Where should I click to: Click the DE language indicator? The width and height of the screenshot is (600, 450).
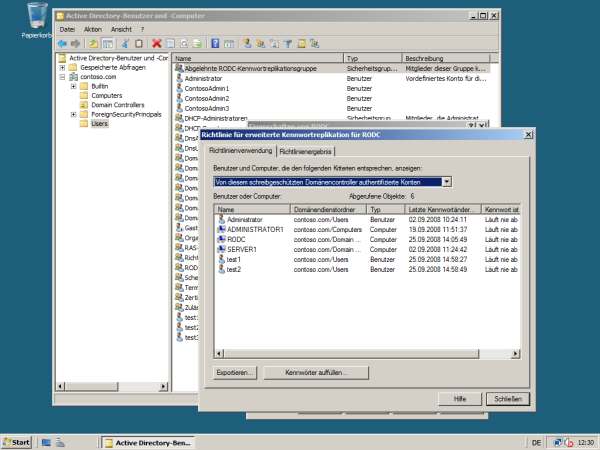coord(536,443)
